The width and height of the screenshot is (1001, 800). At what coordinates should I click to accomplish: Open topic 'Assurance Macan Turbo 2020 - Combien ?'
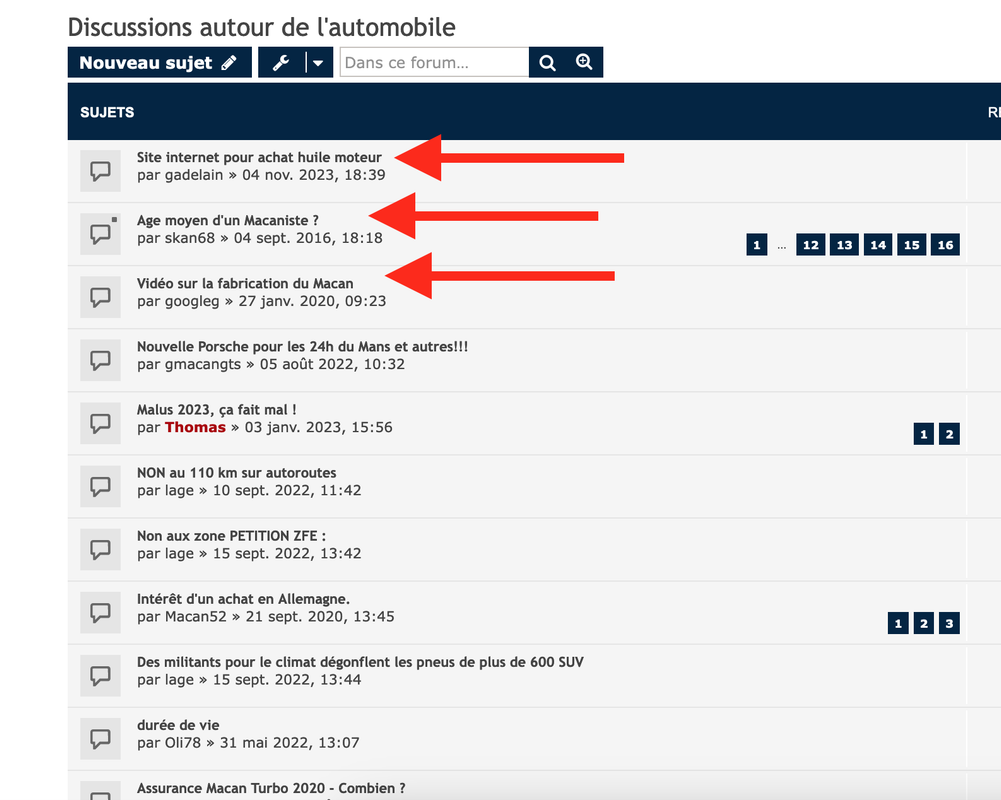point(271,789)
